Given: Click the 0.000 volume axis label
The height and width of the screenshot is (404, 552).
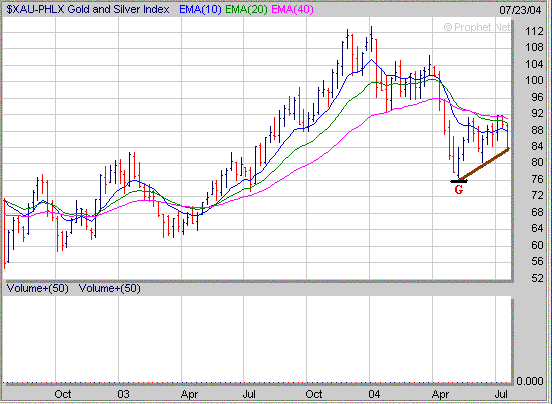Looking at the screenshot, I should point(529,381).
